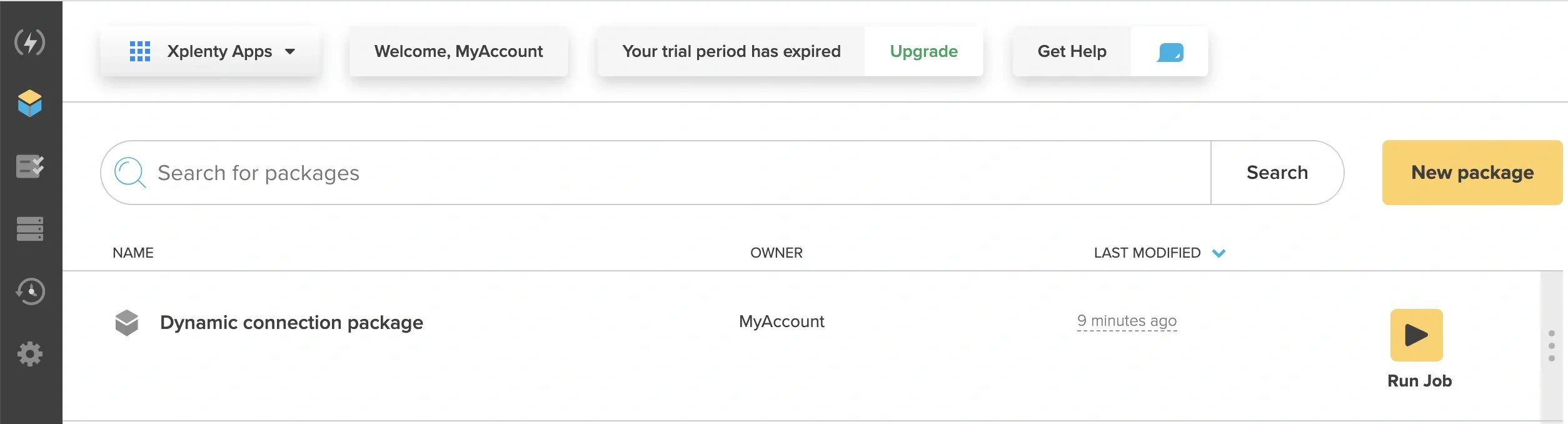The width and height of the screenshot is (1568, 424).
Task: Open the Clusters server icon in sidebar
Action: coord(30,229)
